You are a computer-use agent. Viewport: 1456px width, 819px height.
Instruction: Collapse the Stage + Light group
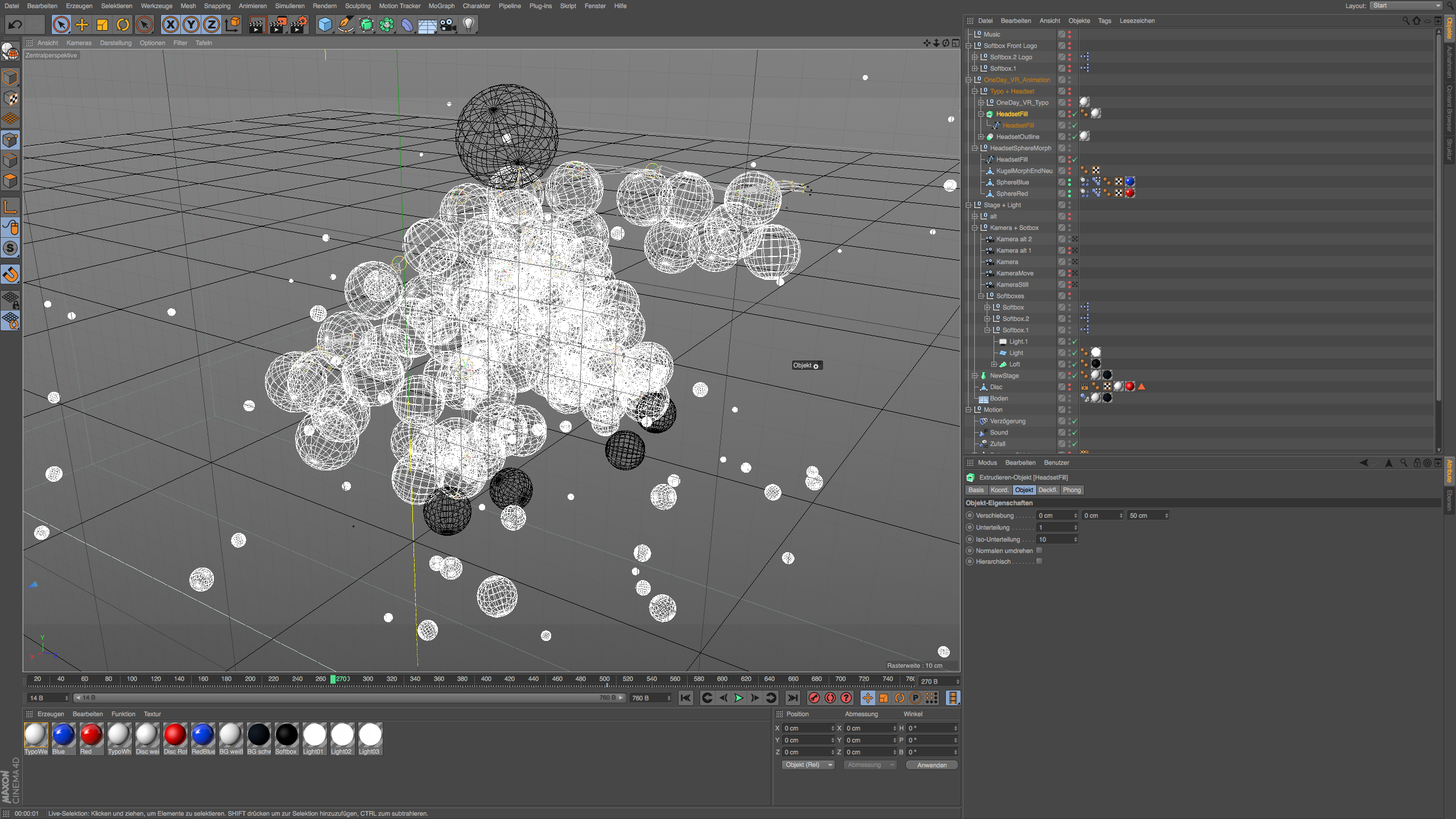coord(969,205)
